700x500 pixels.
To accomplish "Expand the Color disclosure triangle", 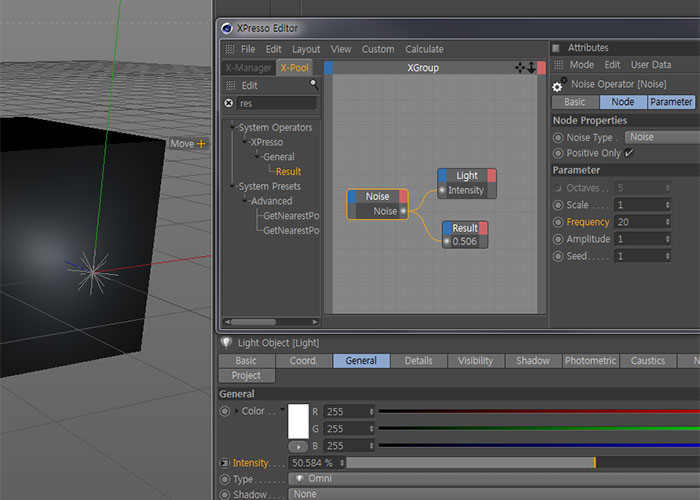I will [x=236, y=411].
